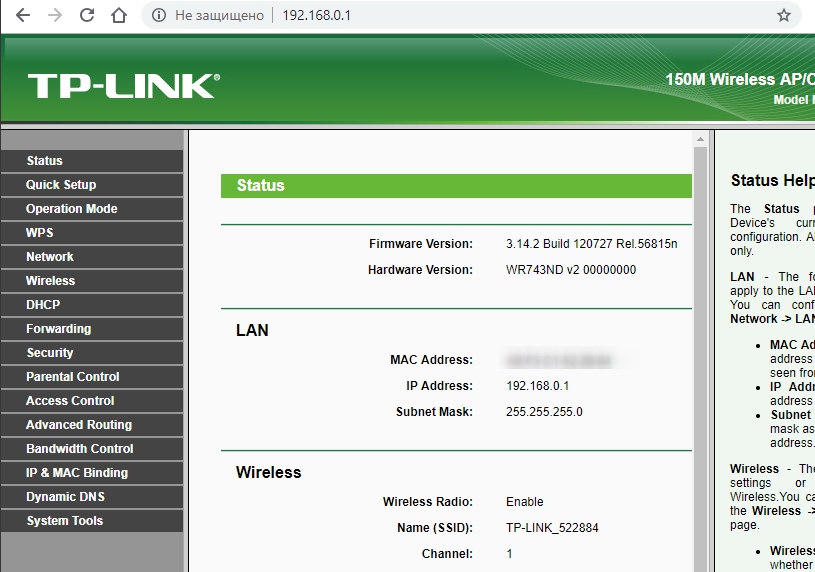
Task: Click the address bar URL 192.168.0.1
Action: coord(316,16)
